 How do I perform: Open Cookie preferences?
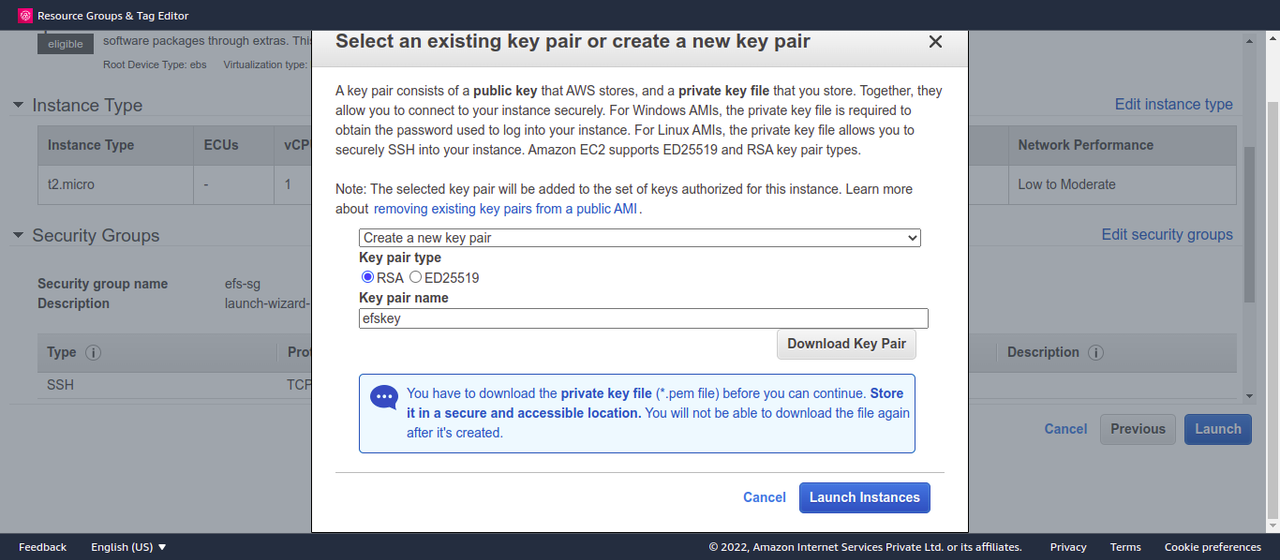(1213, 547)
